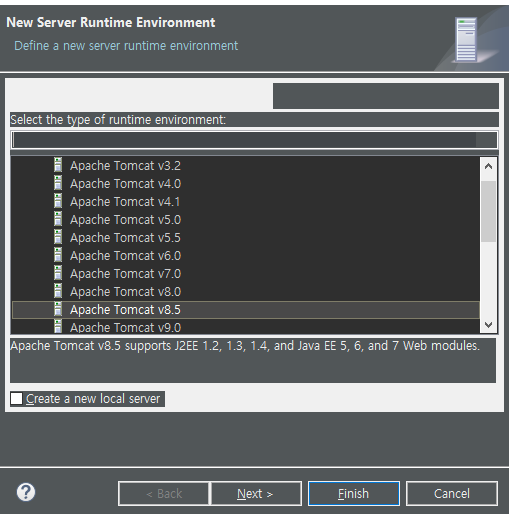
Task: Click the server icon beside Apache Tomcat v6.0
Action: [x=58, y=255]
